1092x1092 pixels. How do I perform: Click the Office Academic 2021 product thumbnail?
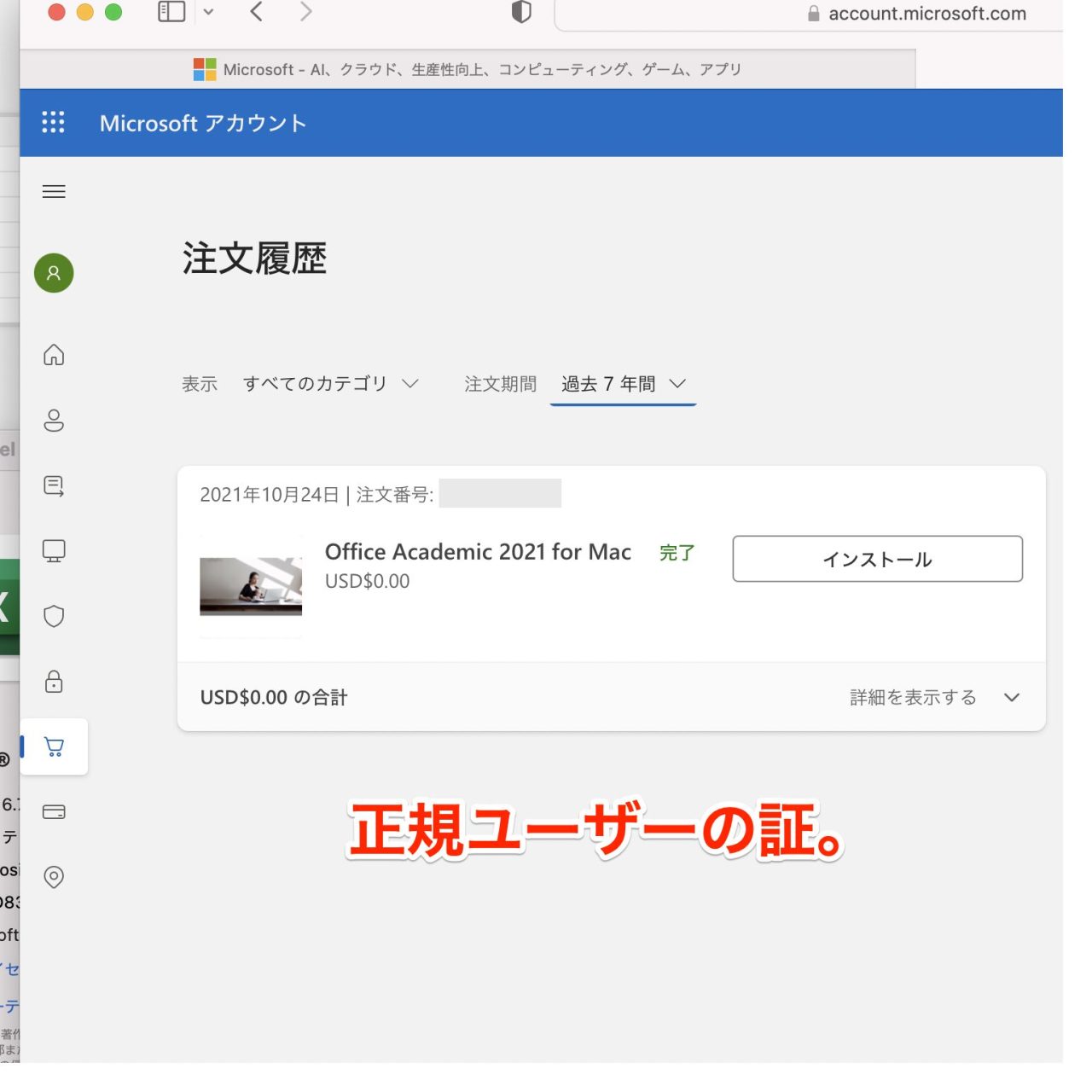[x=251, y=586]
